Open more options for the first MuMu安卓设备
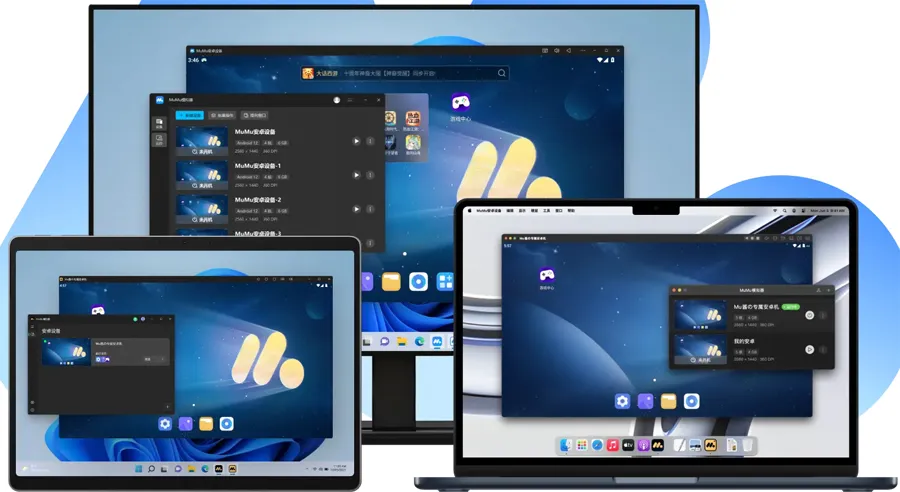Image resolution: width=900 pixels, height=492 pixels. (370, 142)
